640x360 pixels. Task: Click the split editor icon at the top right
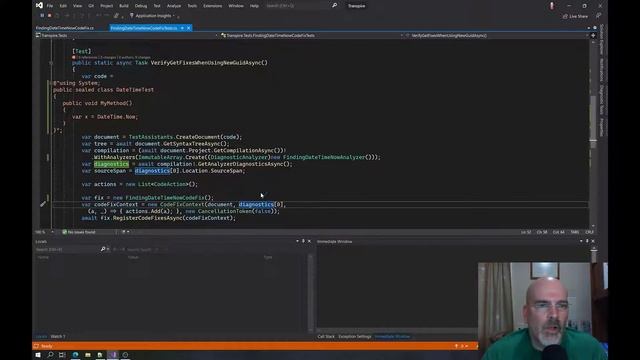click(593, 36)
